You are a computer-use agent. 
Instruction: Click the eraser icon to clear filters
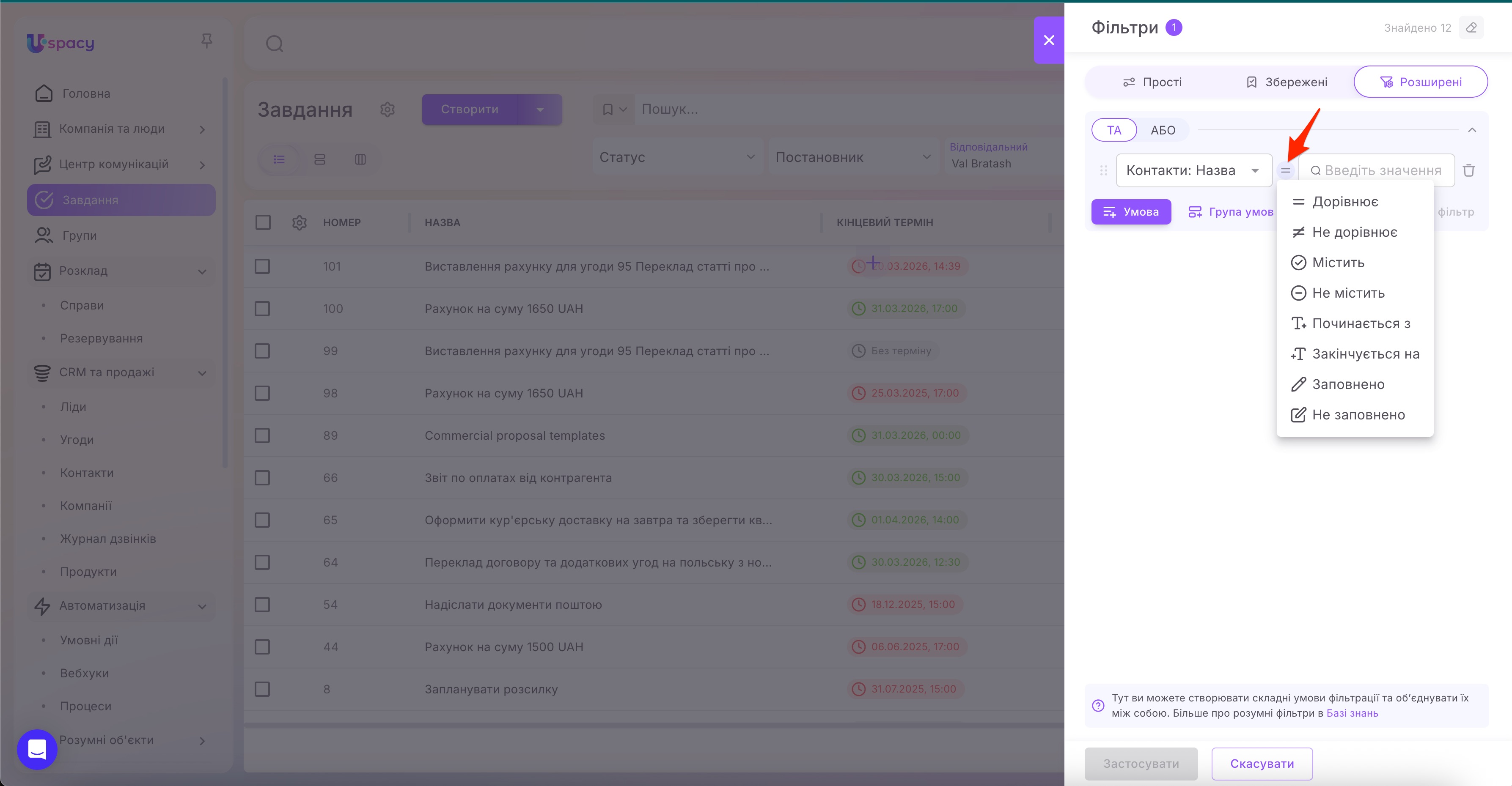[x=1471, y=27]
